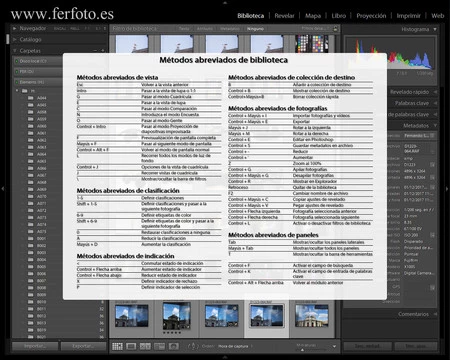Expand the Revelado rápido panel
The width and height of the screenshot is (450, 360).
click(435, 92)
